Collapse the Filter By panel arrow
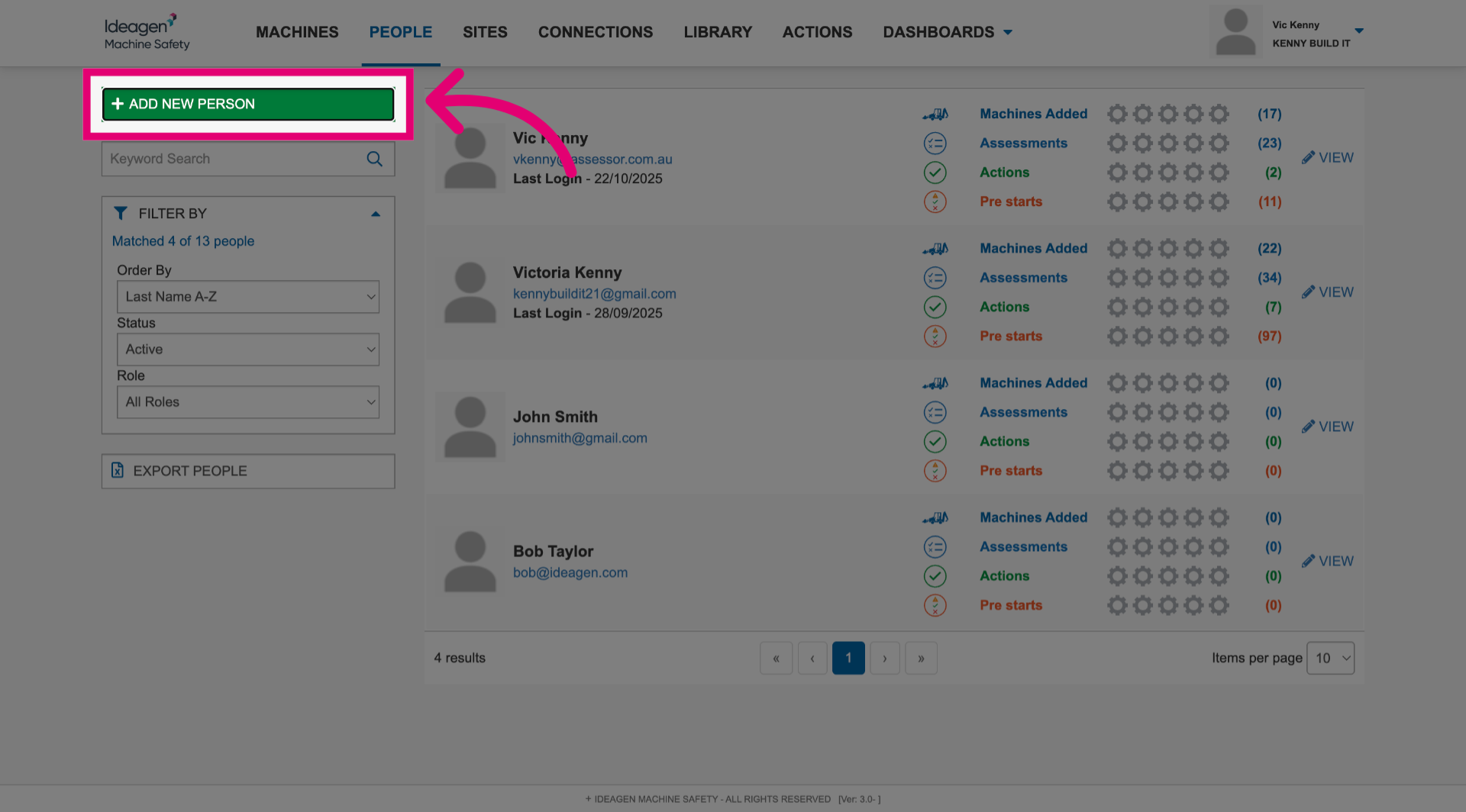The height and width of the screenshot is (812, 1466). 376,214
